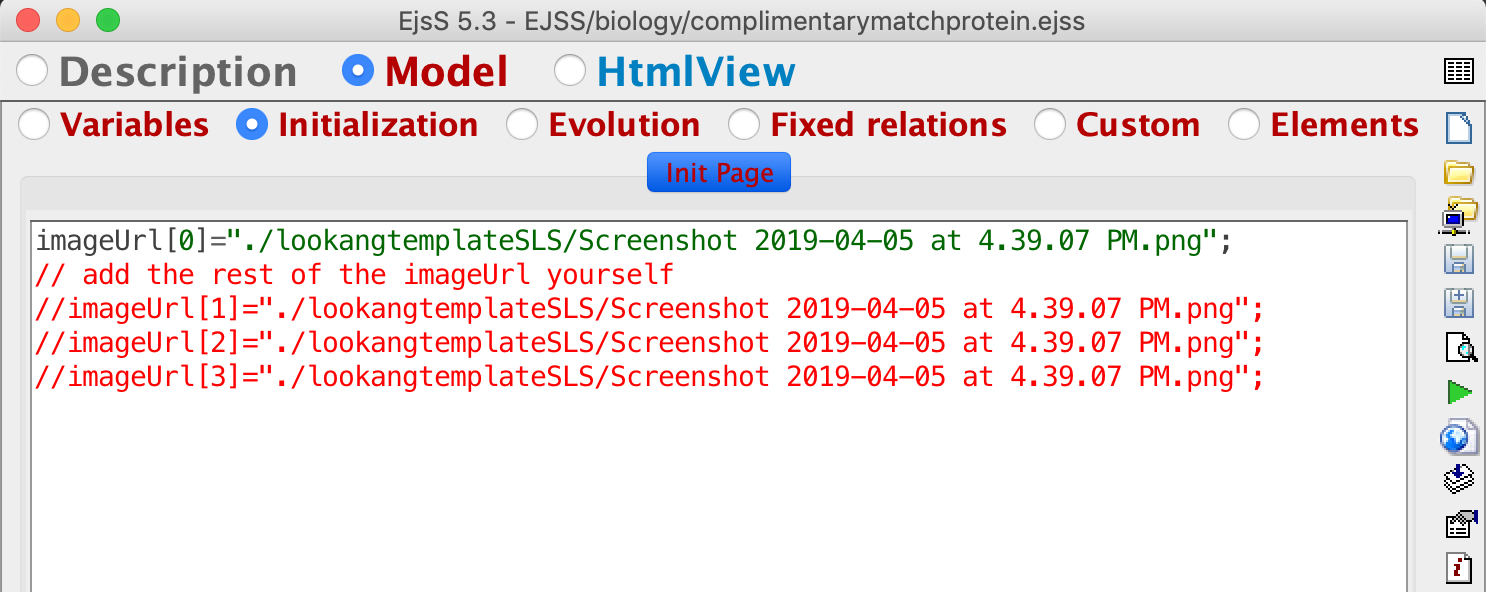Screen dimensions: 1486x592
Task: Switch to the HtmlView panel
Action: click(x=570, y=71)
